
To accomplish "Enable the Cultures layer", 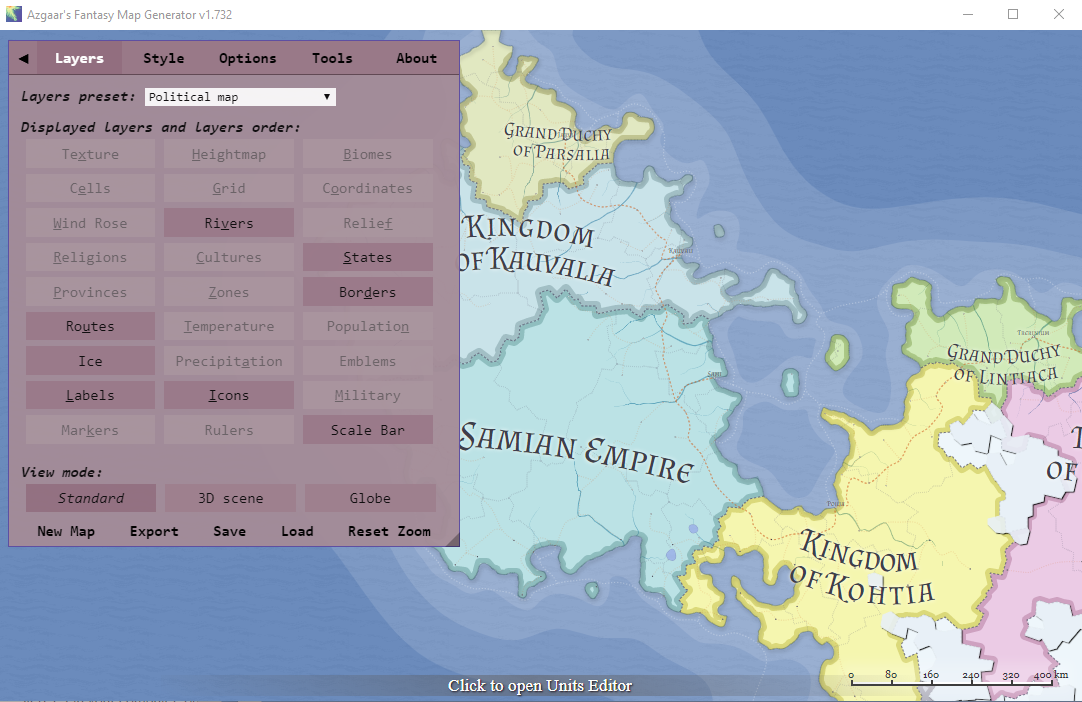I will coord(228,257).
